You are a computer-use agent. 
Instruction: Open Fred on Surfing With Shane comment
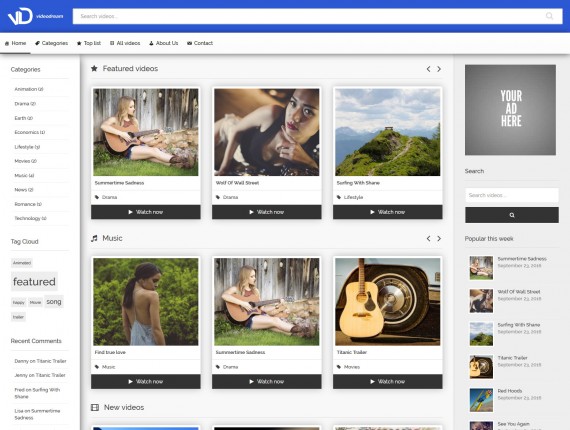[37, 393]
